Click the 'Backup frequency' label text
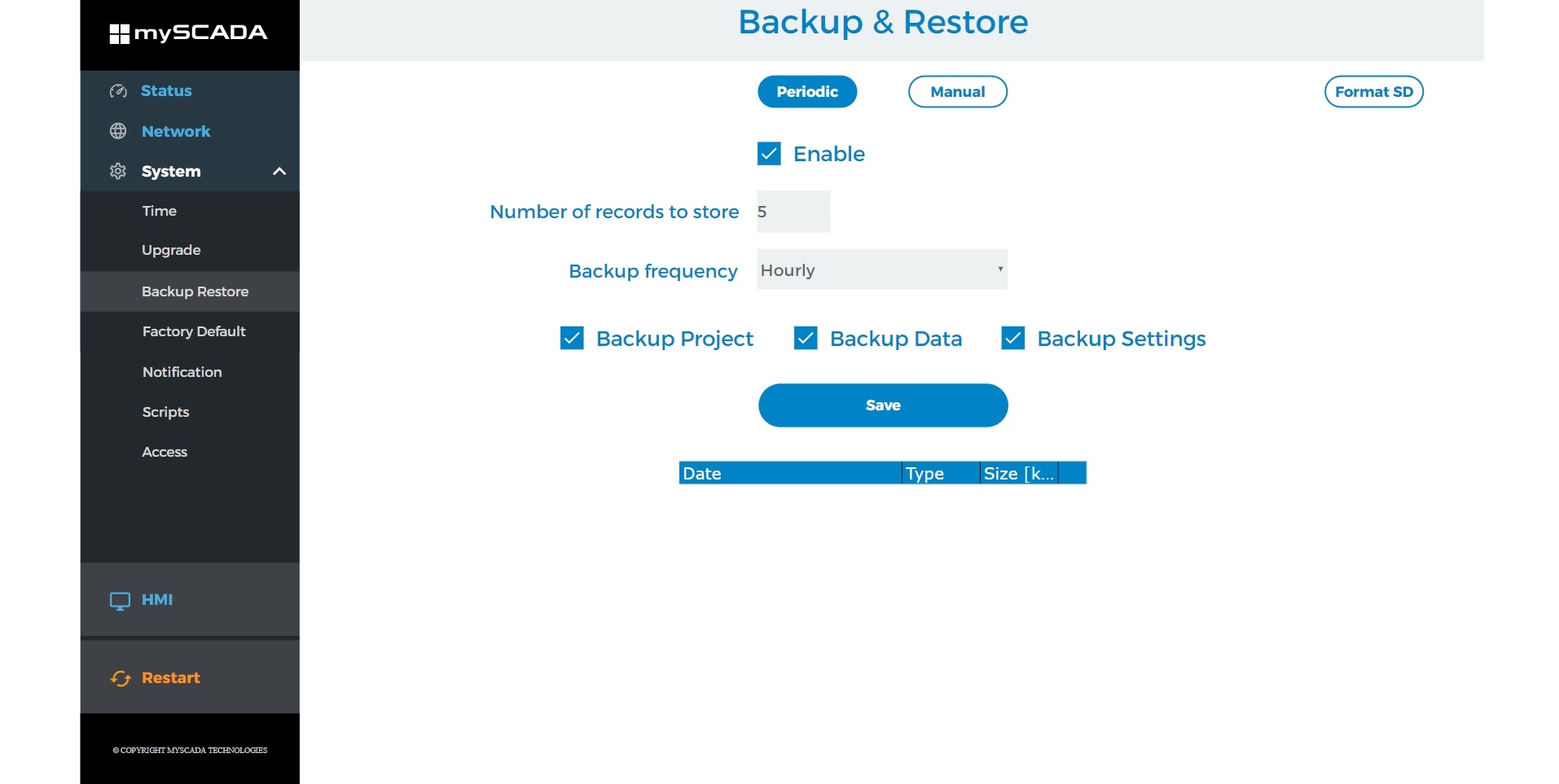Viewport: 1559px width, 784px height. [x=653, y=271]
